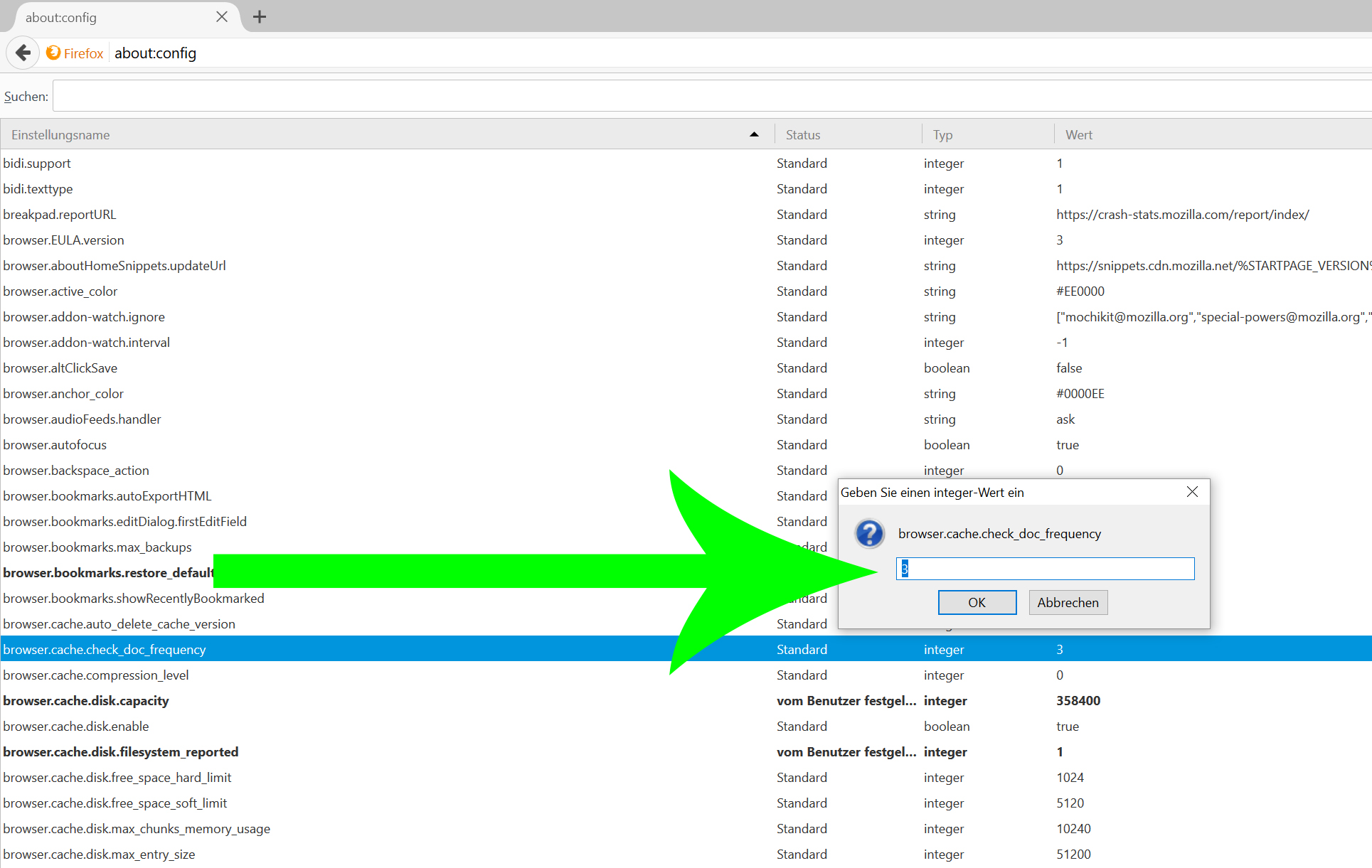Select the browser.autofocus boolean preference
1372x868 pixels.
[55, 445]
